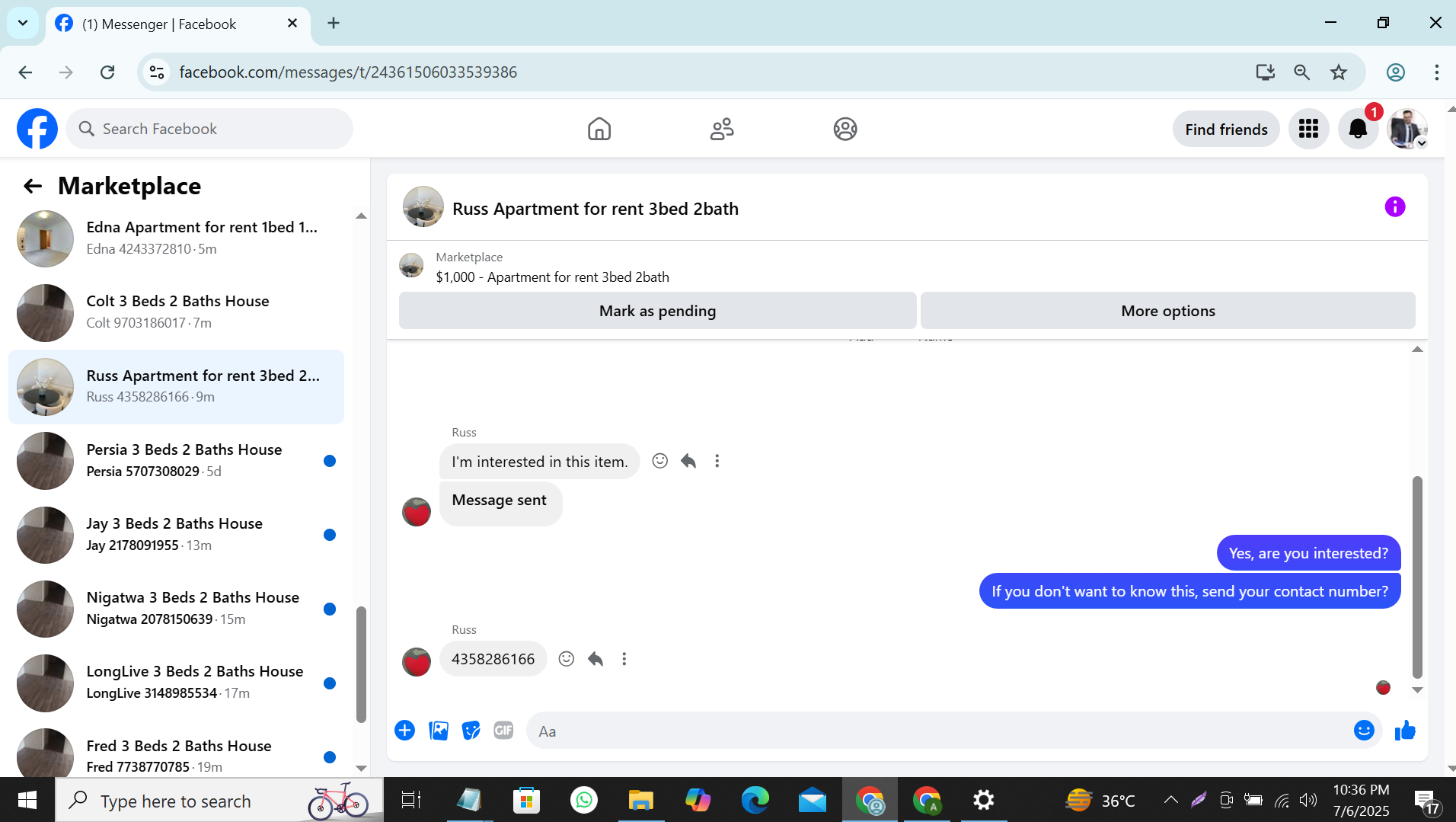
Task: Click the Search Facebook field
Action: [209, 129]
